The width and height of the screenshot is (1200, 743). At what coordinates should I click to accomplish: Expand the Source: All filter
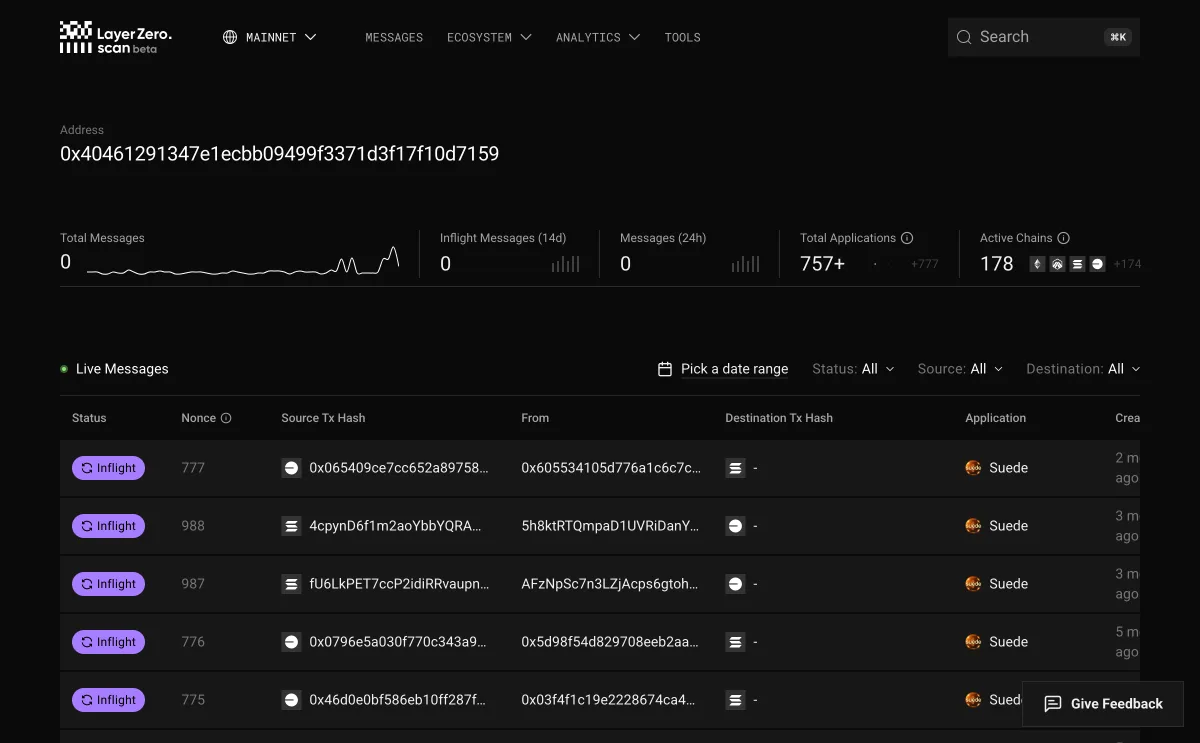[960, 369]
